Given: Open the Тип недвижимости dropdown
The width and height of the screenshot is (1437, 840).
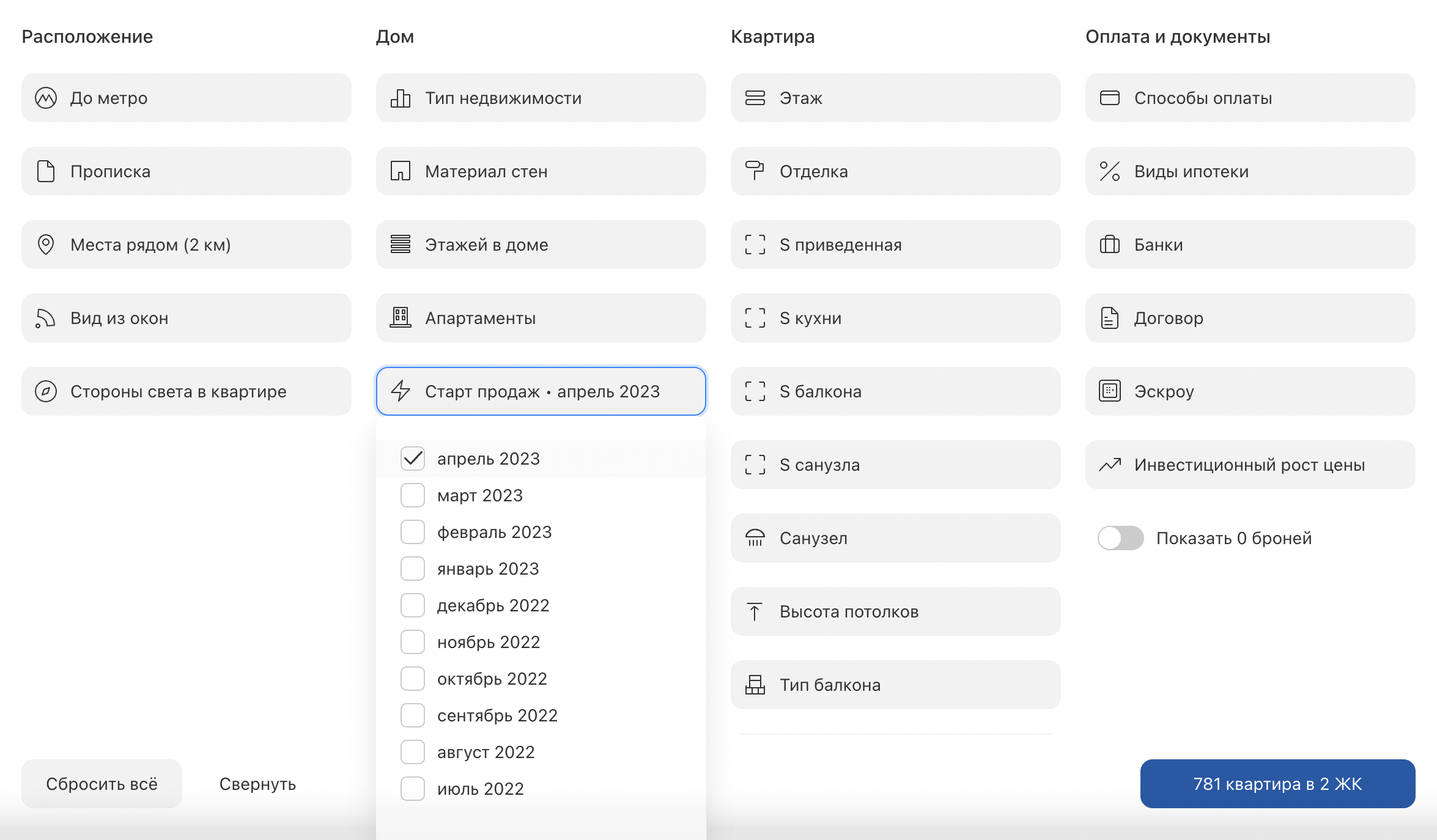Looking at the screenshot, I should 541,98.
